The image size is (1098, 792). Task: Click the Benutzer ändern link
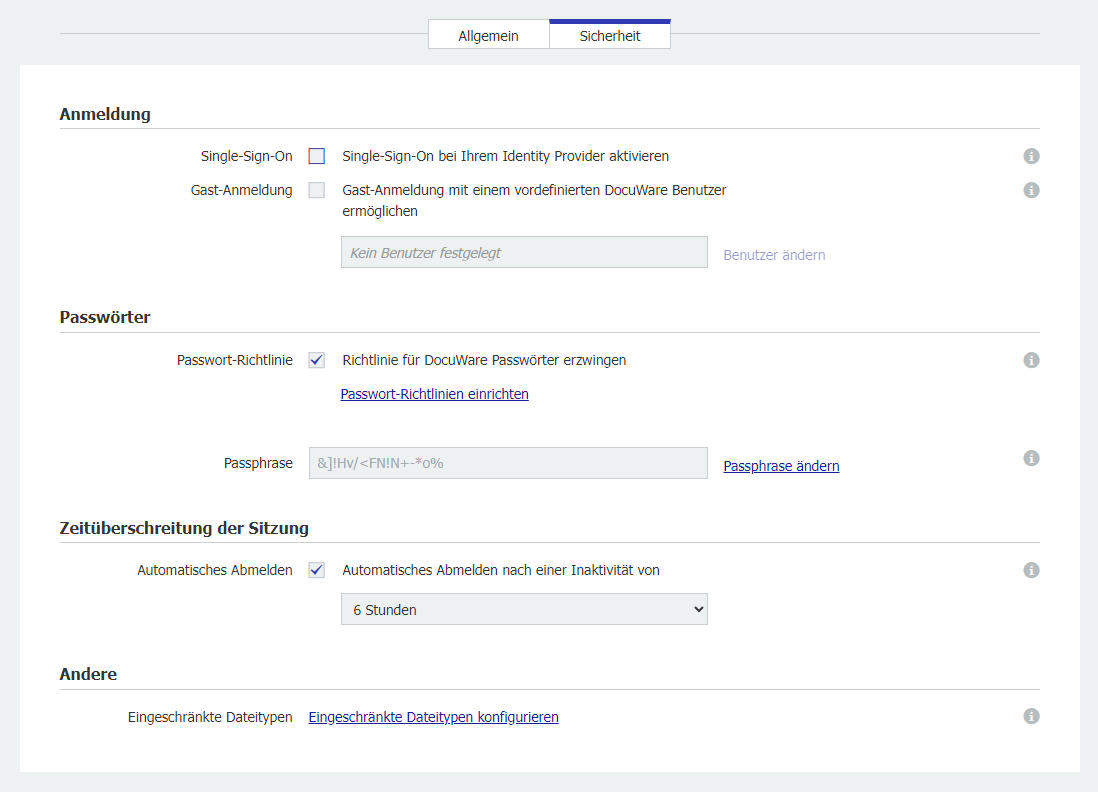click(774, 255)
